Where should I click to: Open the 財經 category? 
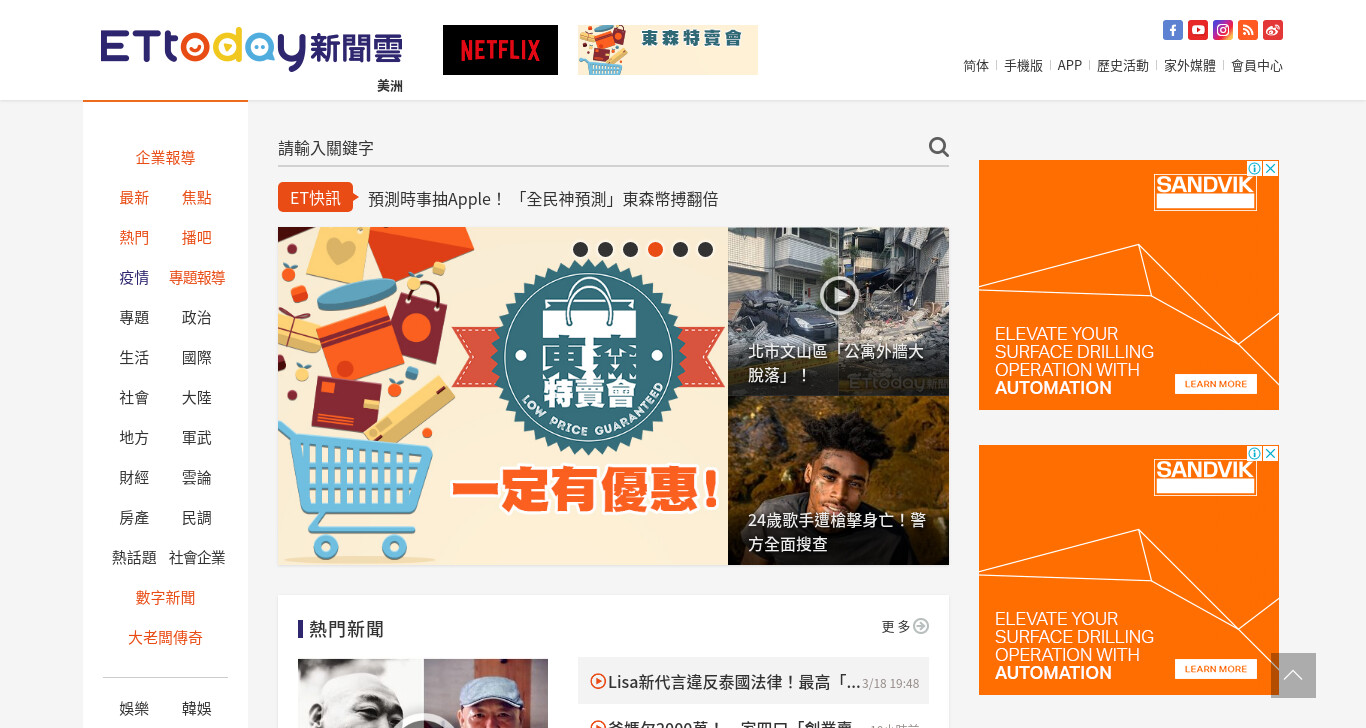(x=134, y=477)
